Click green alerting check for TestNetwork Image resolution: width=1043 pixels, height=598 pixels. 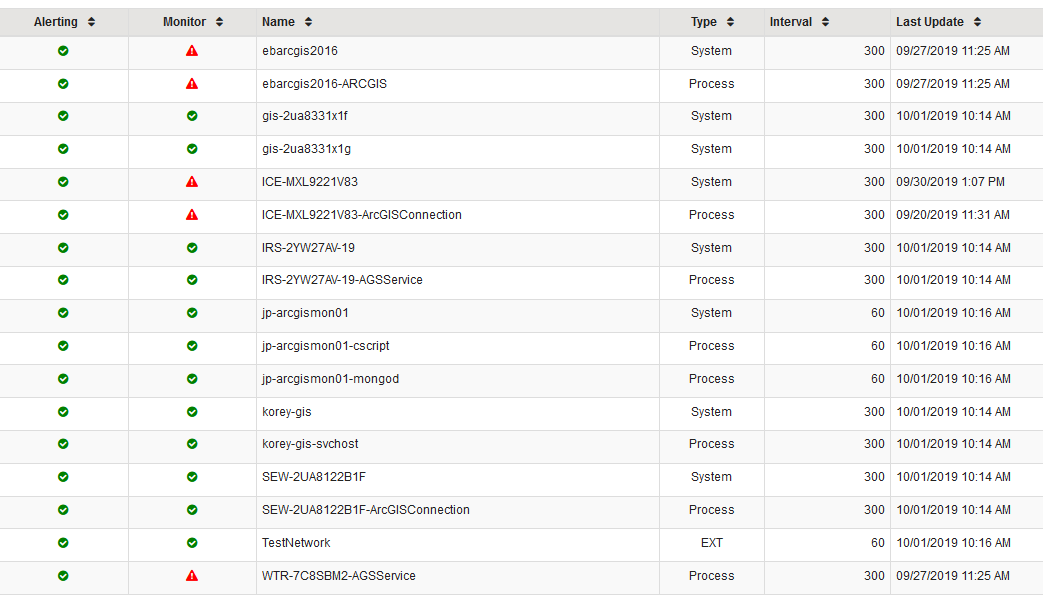[x=63, y=543]
